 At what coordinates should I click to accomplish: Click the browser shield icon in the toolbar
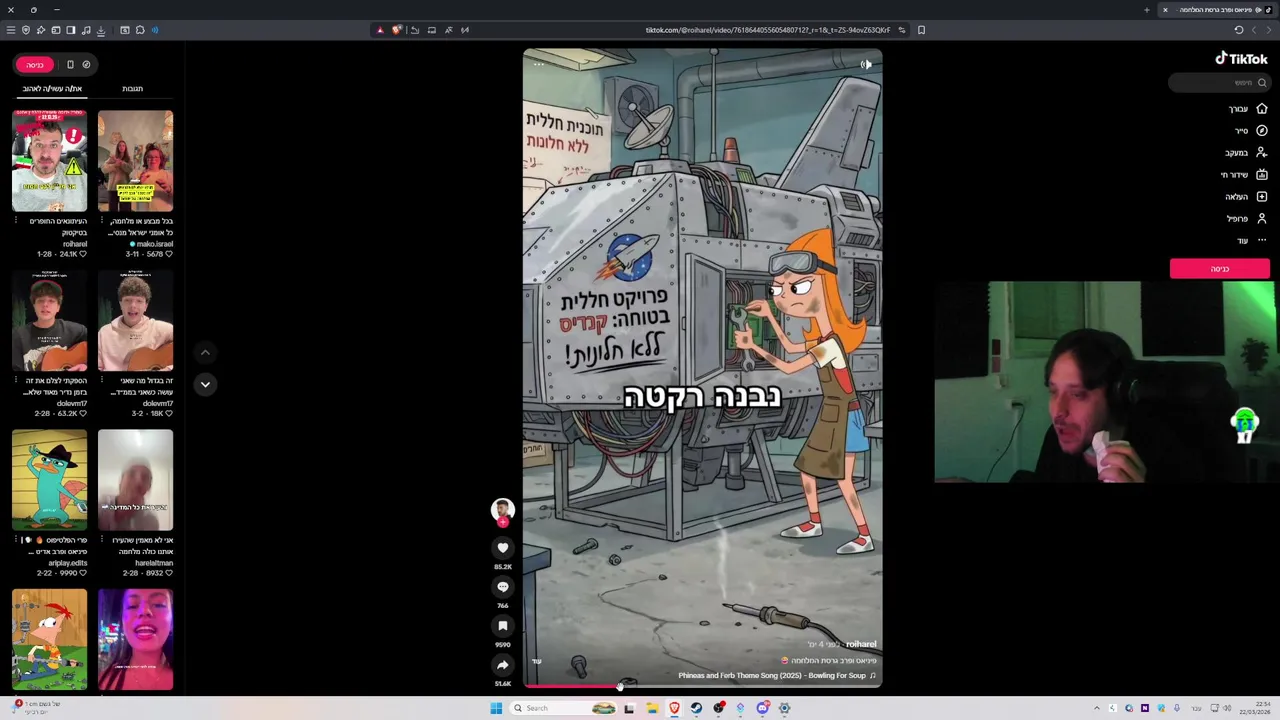click(26, 30)
